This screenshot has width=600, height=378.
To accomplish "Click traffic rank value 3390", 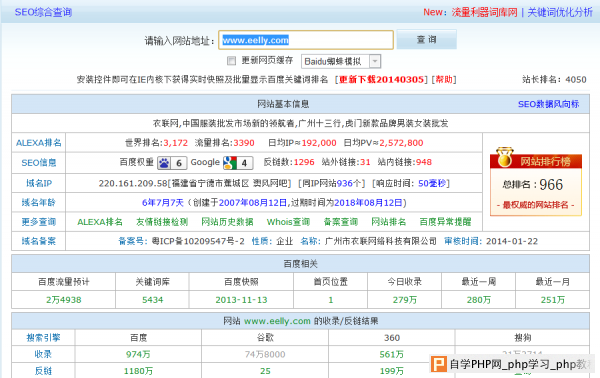I will [x=244, y=143].
